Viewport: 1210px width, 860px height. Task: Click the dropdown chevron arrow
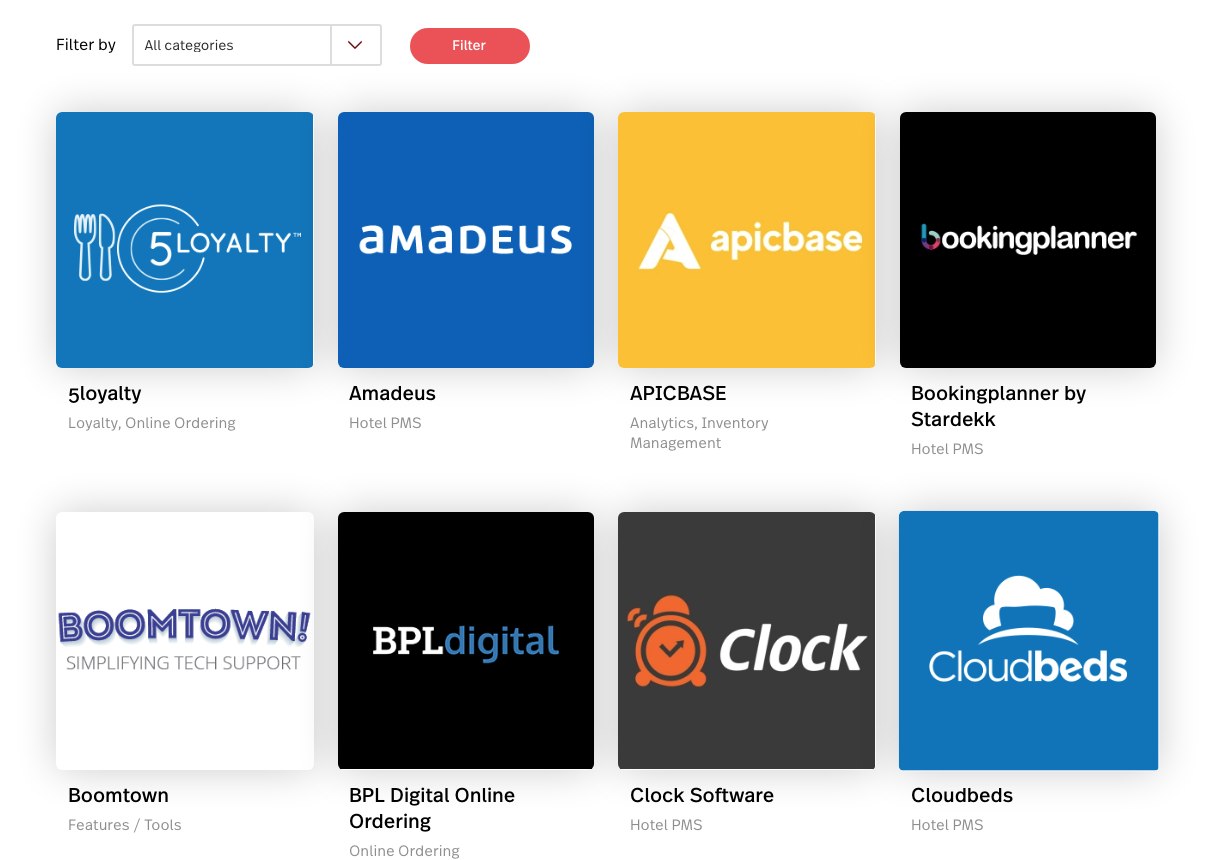click(355, 45)
